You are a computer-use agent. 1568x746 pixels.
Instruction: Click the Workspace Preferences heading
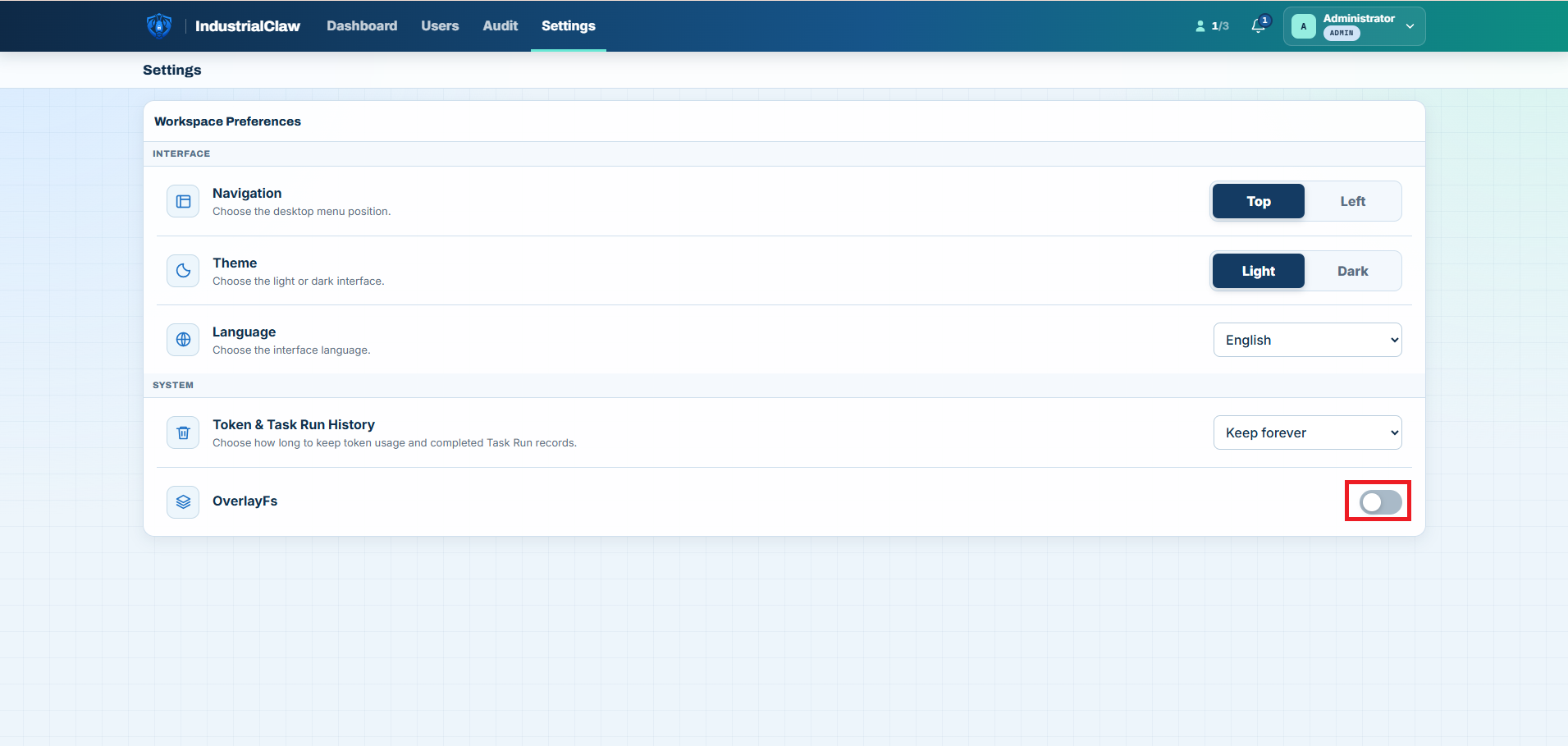tap(227, 121)
